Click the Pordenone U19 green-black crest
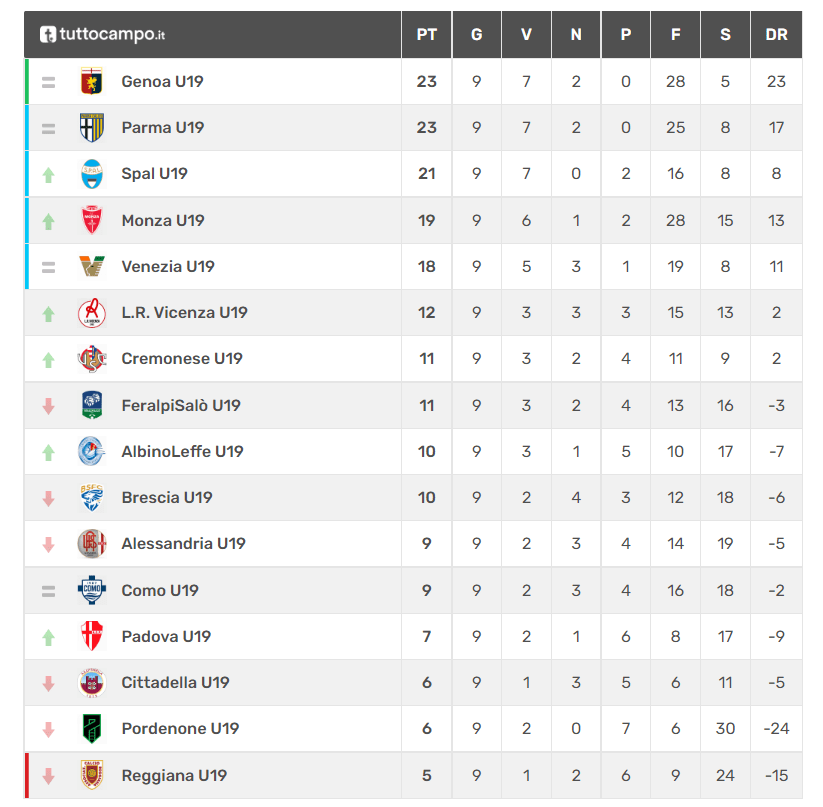Viewport: 823px width, 807px height. pos(91,728)
